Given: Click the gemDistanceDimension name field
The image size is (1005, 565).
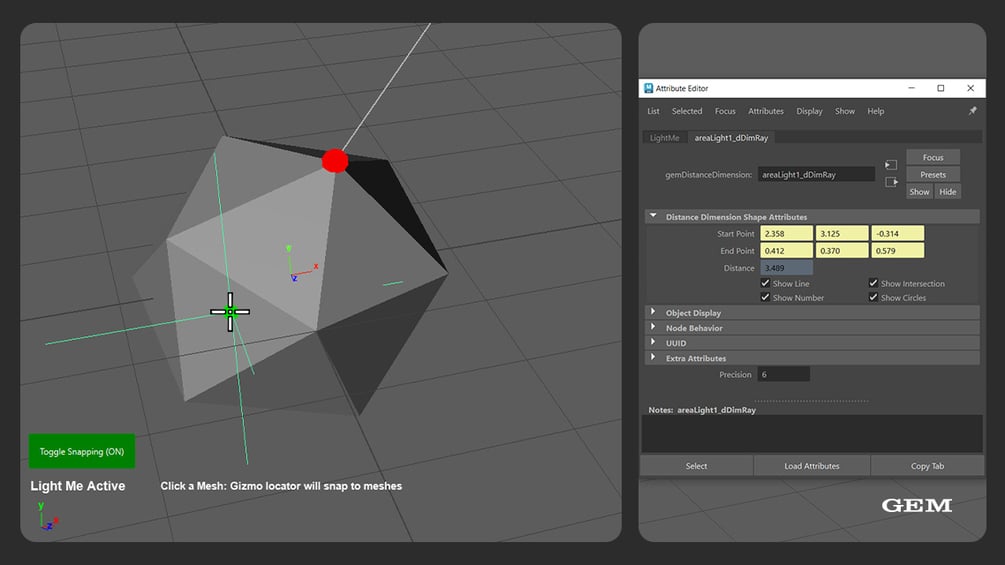Looking at the screenshot, I should pyautogui.click(x=816, y=174).
